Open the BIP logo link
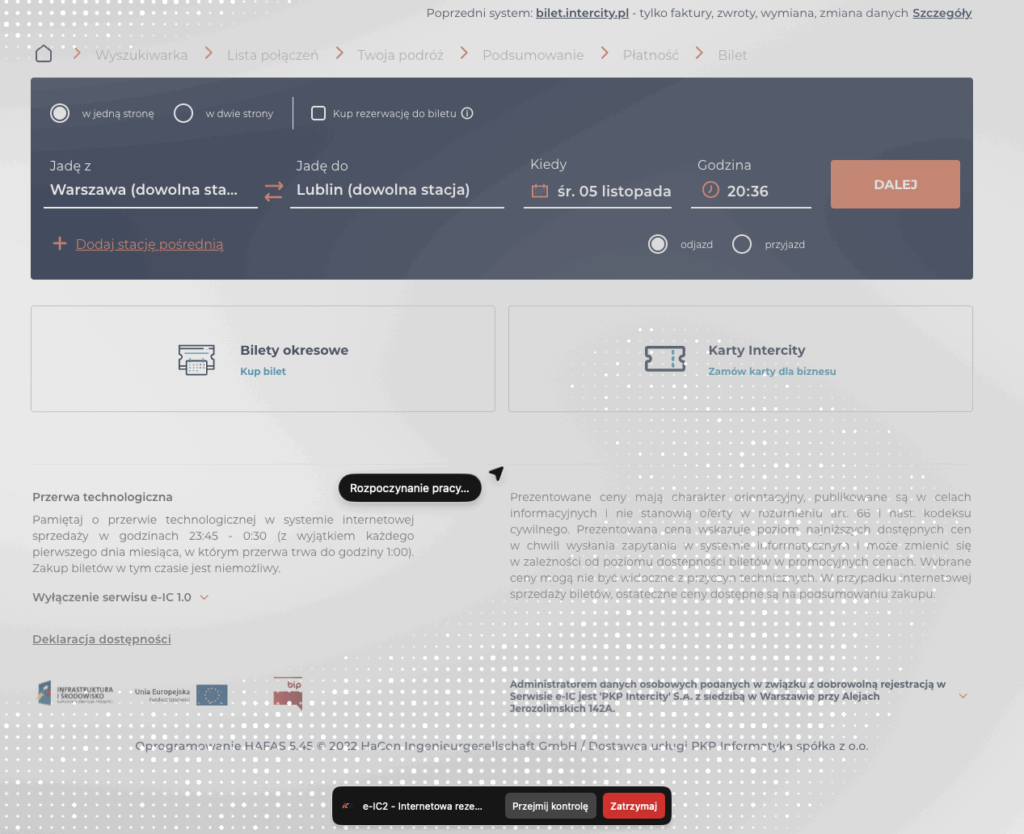The image size is (1024, 834). coord(288,693)
